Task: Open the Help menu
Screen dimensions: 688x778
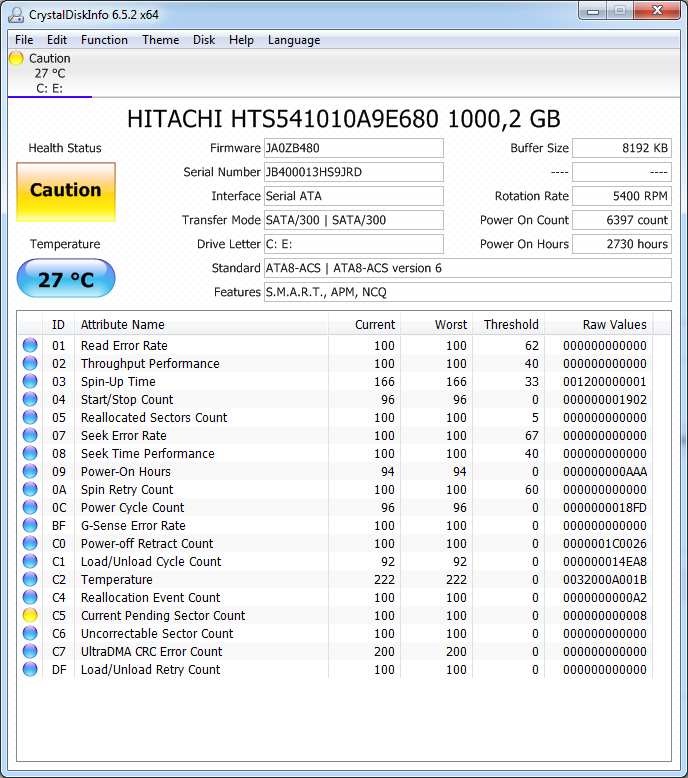Action: (241, 40)
